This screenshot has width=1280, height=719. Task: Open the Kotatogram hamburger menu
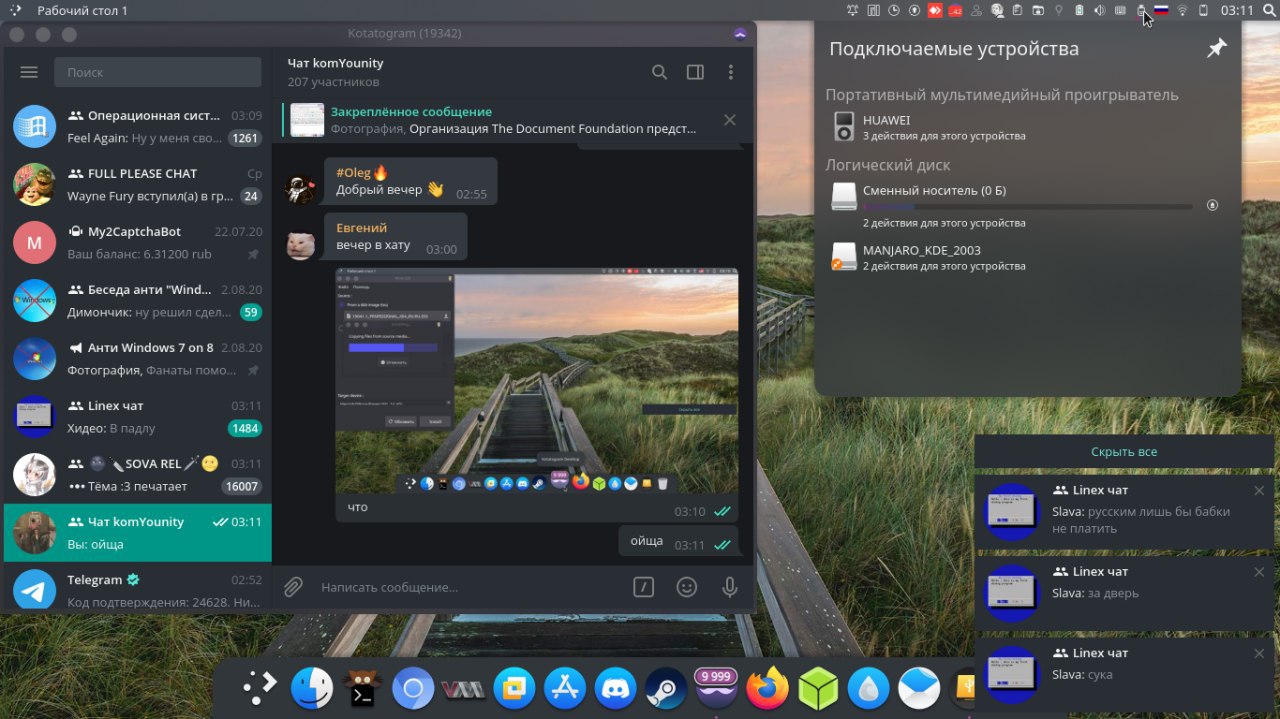click(x=29, y=72)
